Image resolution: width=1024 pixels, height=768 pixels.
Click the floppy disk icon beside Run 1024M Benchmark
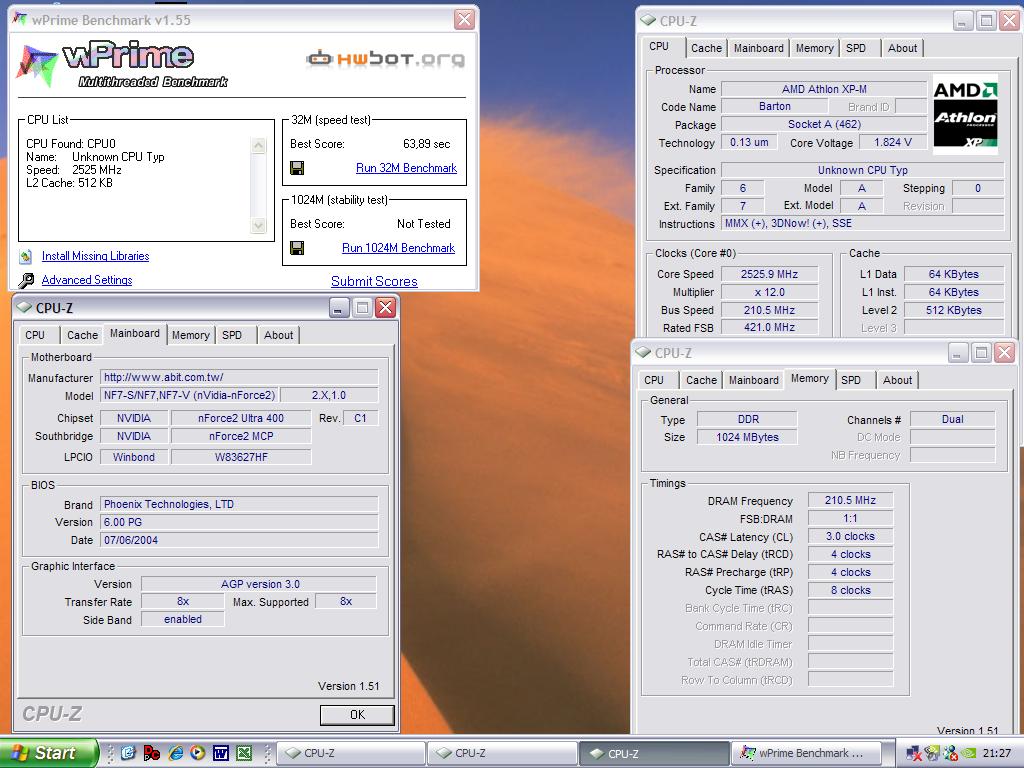click(x=296, y=248)
